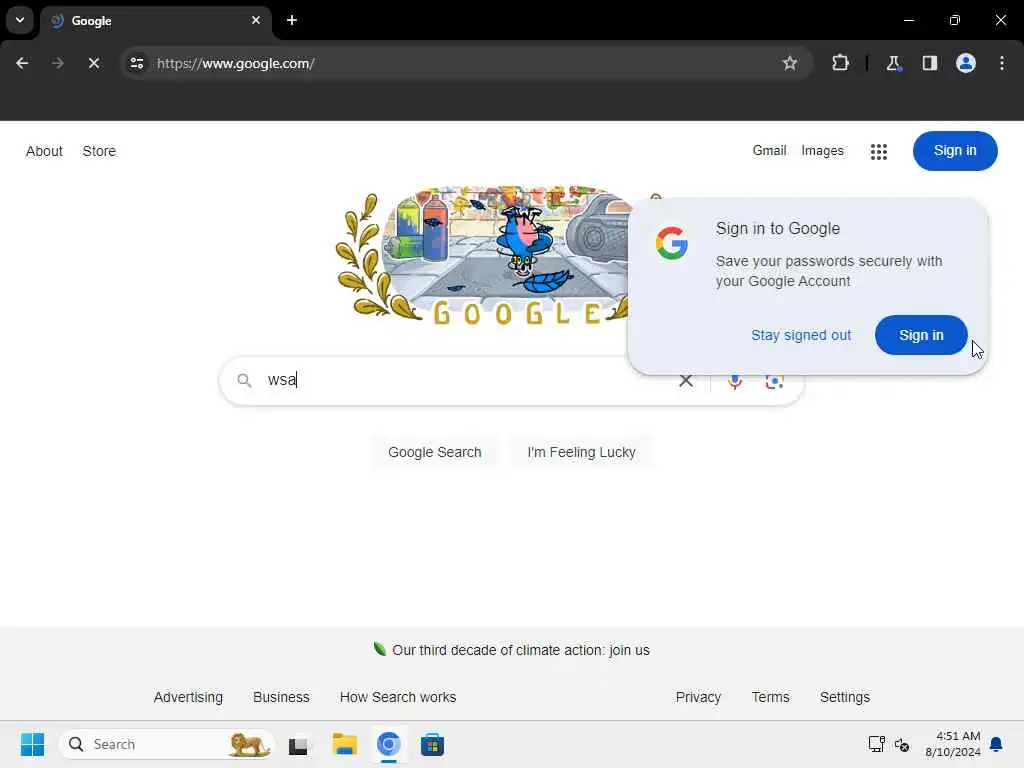Click the address bar URL
This screenshot has width=1024, height=768.
pyautogui.click(x=236, y=63)
